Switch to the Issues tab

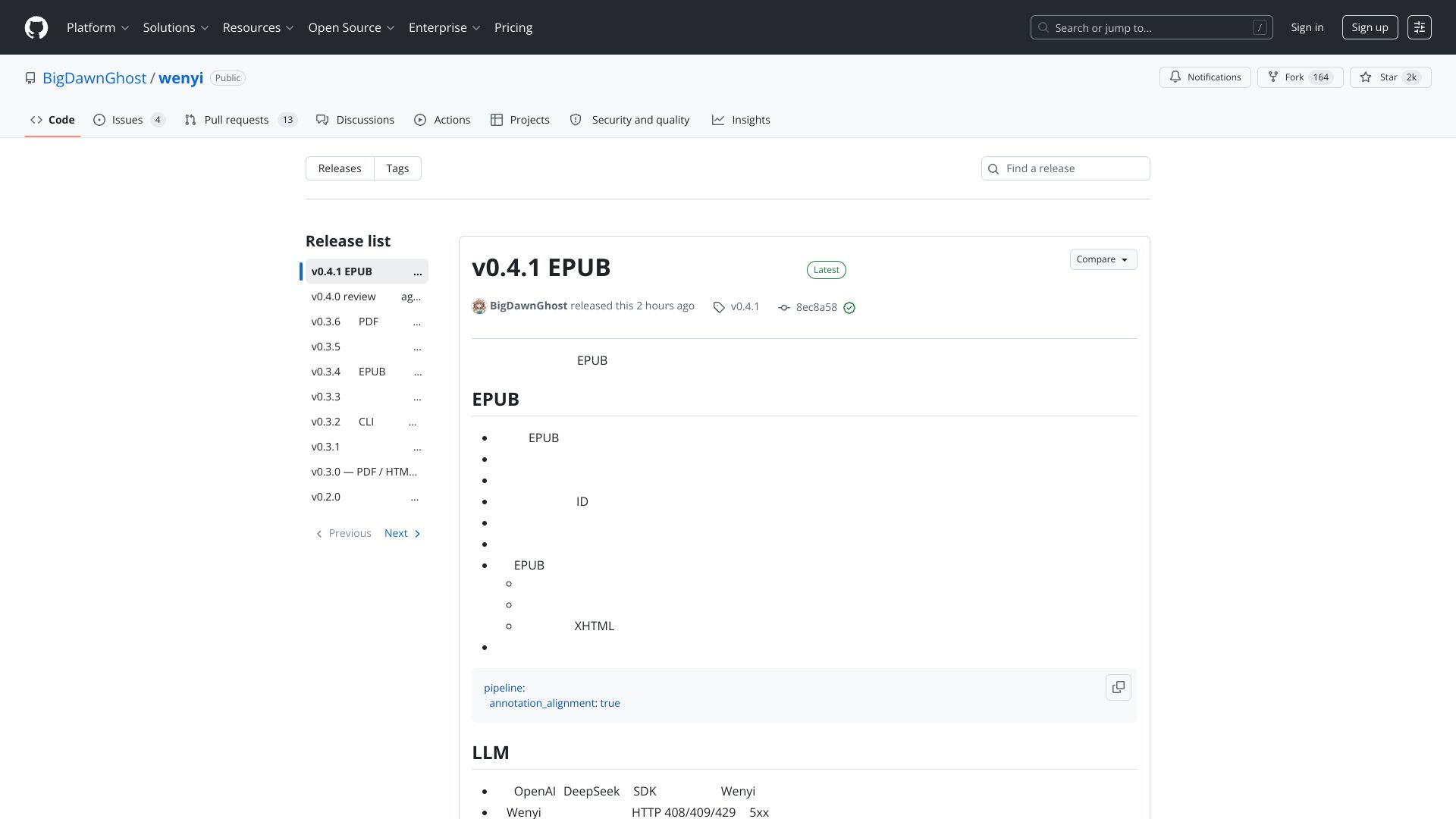click(x=129, y=120)
